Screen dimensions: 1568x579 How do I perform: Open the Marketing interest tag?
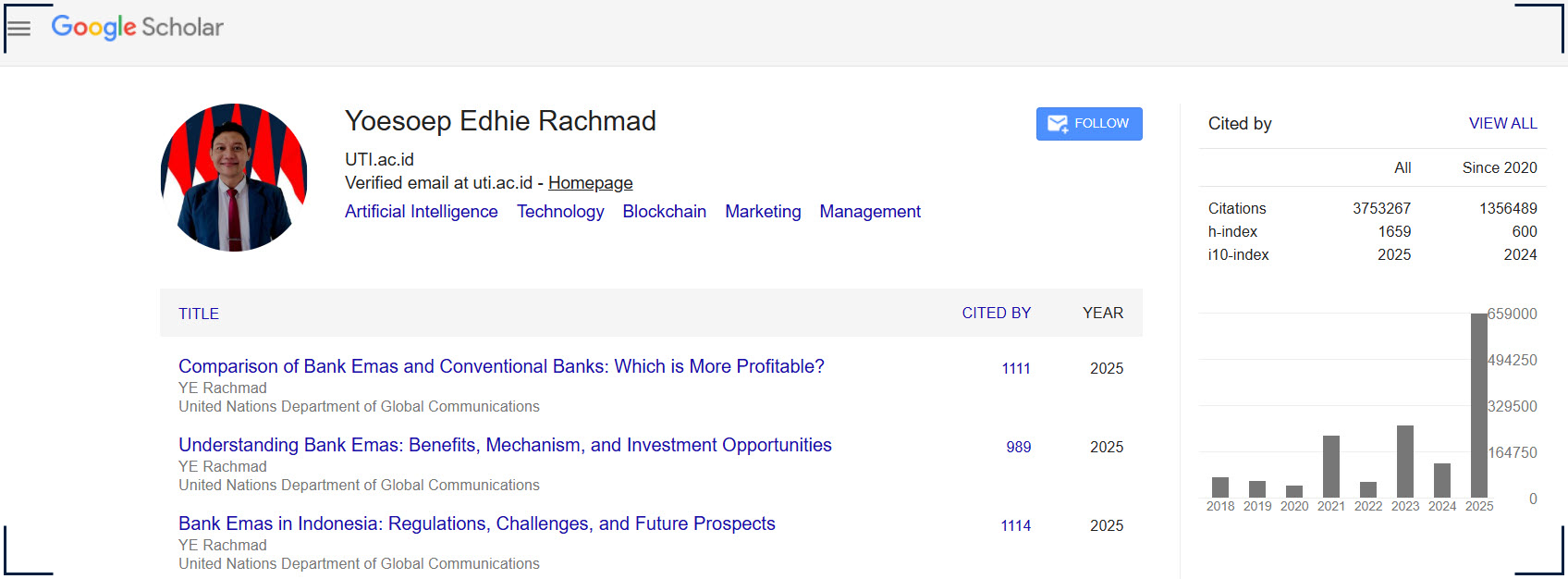[x=763, y=212]
